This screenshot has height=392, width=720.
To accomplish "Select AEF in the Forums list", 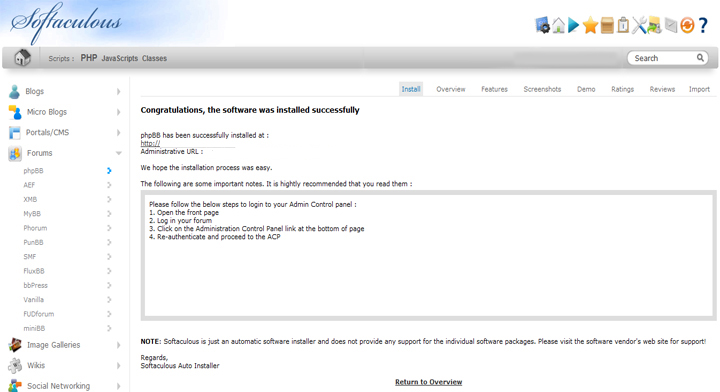I will [x=29, y=185].
